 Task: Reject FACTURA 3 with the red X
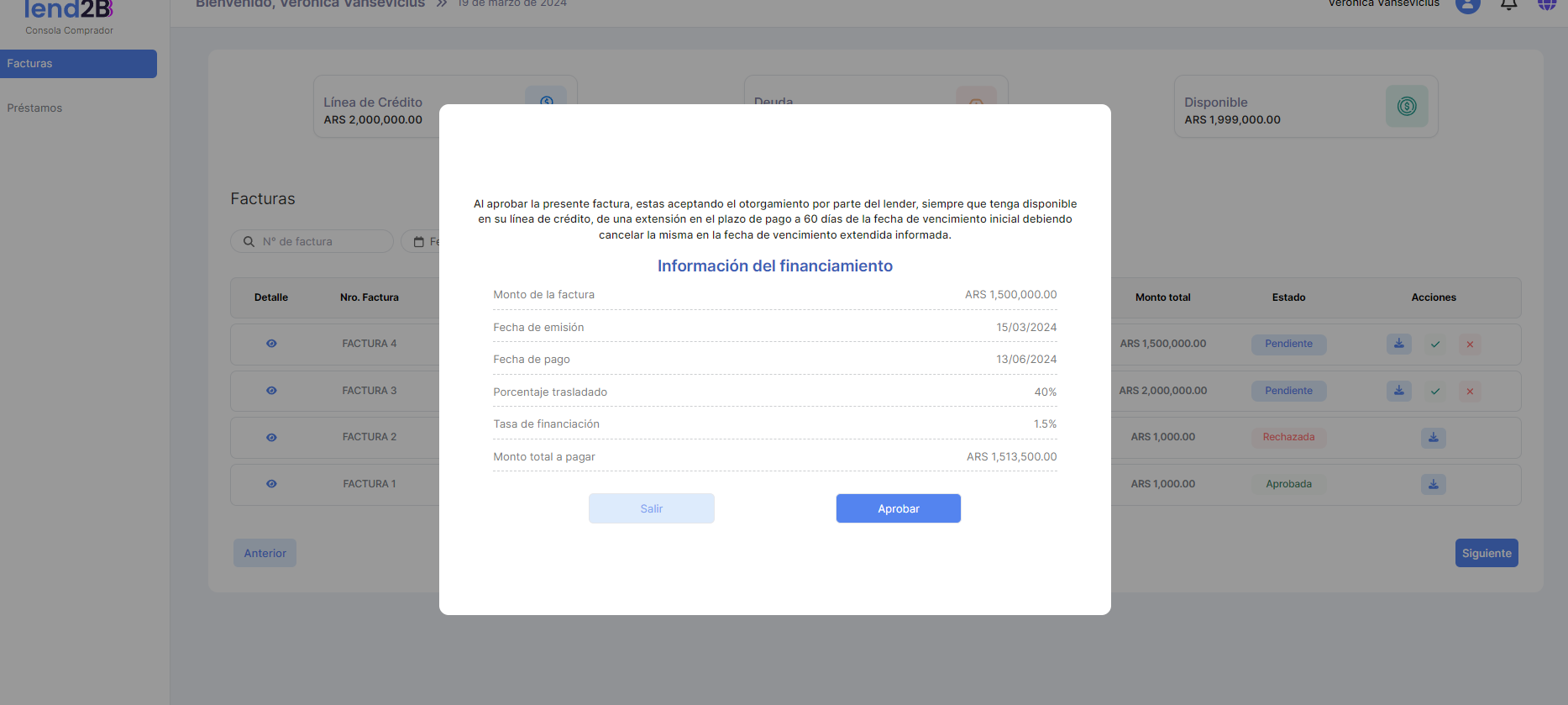coord(1470,392)
